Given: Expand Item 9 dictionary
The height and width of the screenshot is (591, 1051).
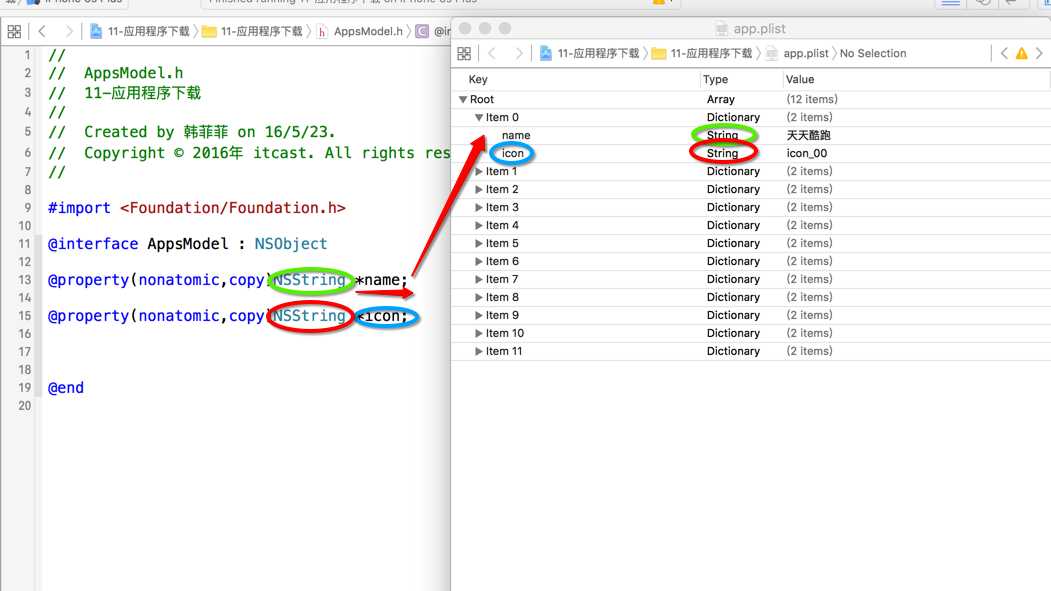Looking at the screenshot, I should click(x=479, y=316).
